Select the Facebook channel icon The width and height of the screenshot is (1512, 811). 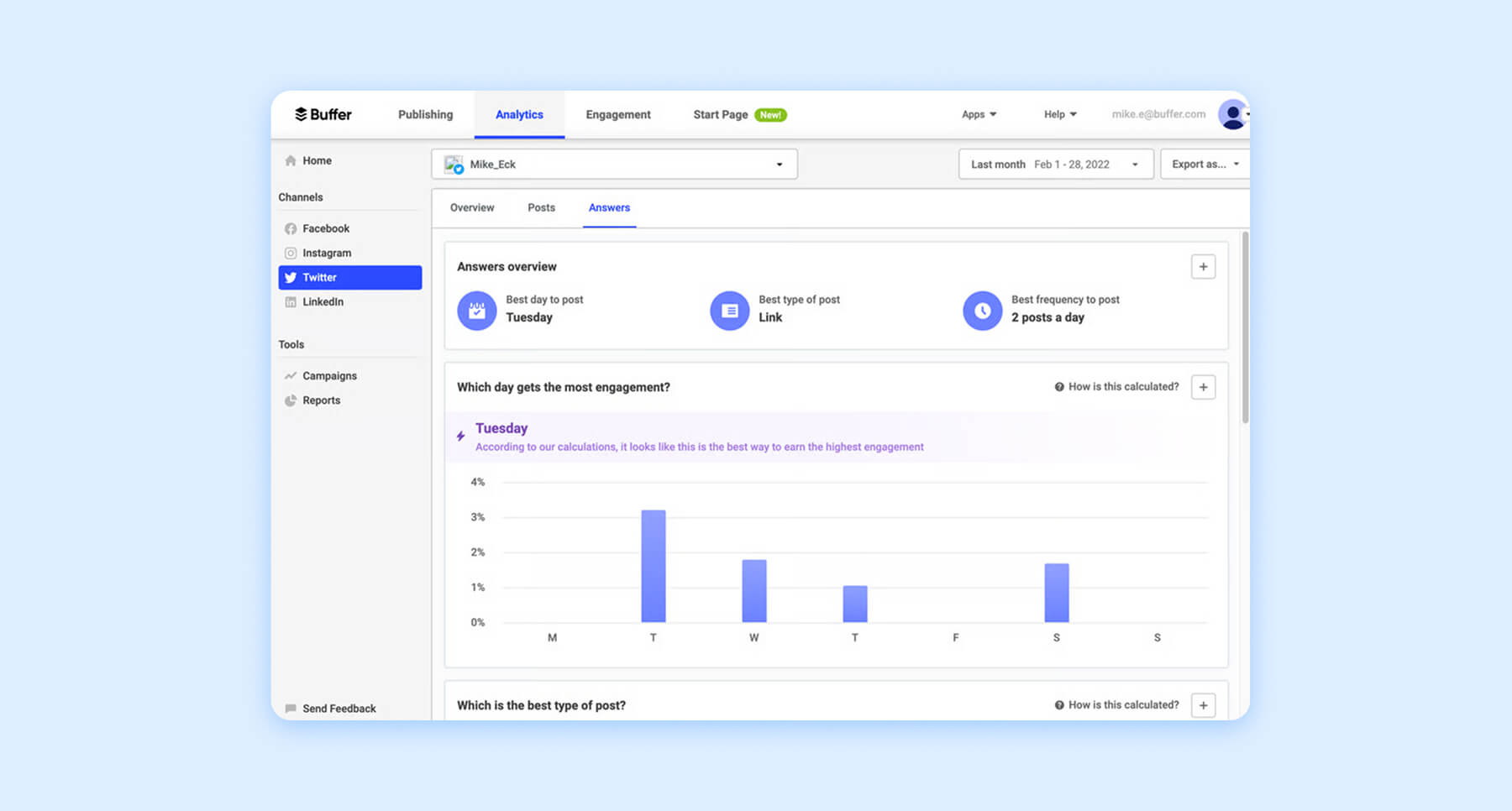tap(291, 228)
